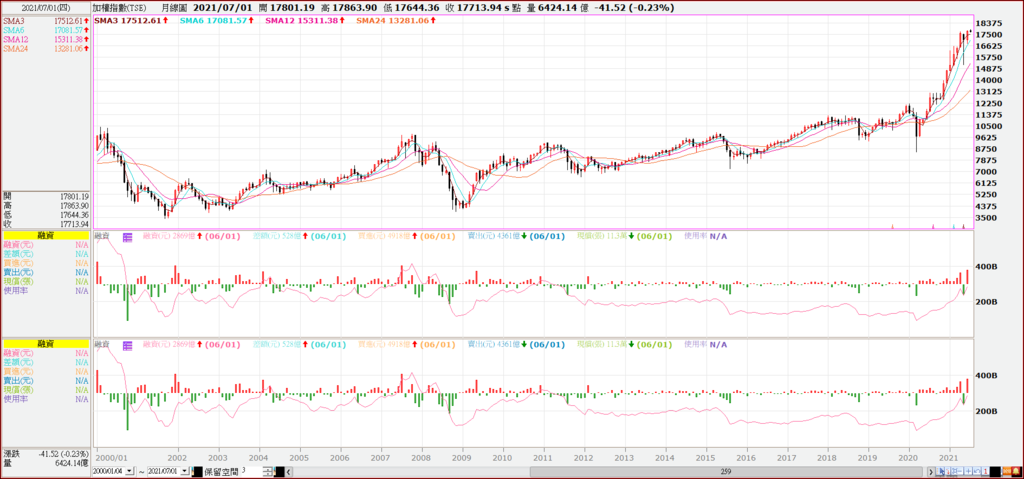Click the 2021/07/01(四) date label at top left
Screen dimensions: 1024x479
[x=46, y=8]
